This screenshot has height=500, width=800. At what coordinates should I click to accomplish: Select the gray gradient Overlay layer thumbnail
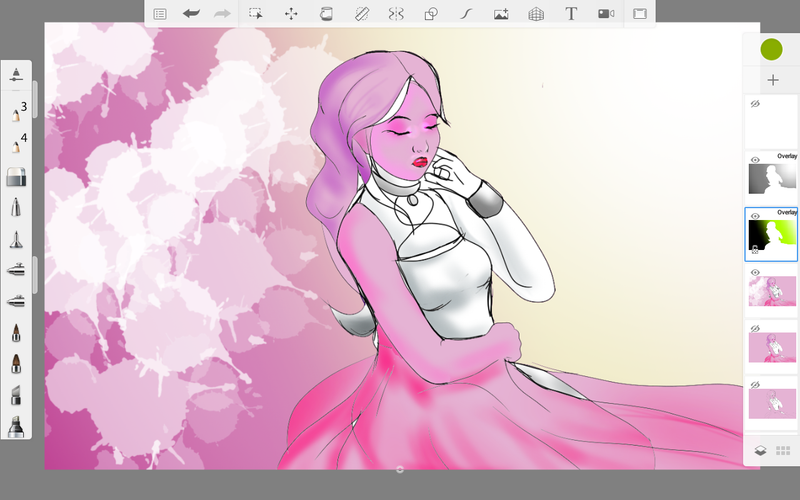[x=772, y=179]
